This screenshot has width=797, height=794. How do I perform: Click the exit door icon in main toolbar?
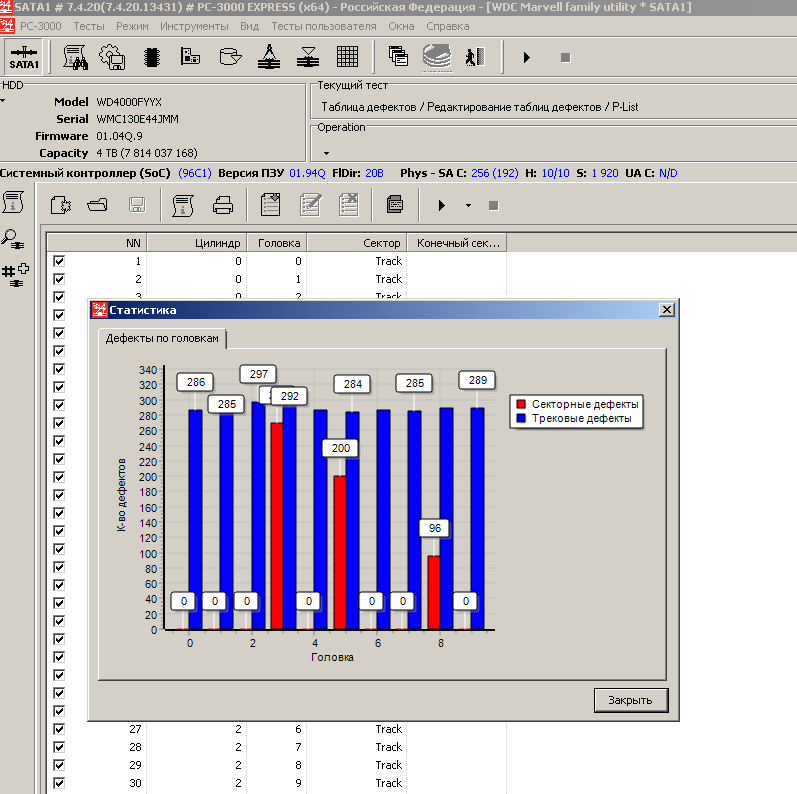point(474,57)
